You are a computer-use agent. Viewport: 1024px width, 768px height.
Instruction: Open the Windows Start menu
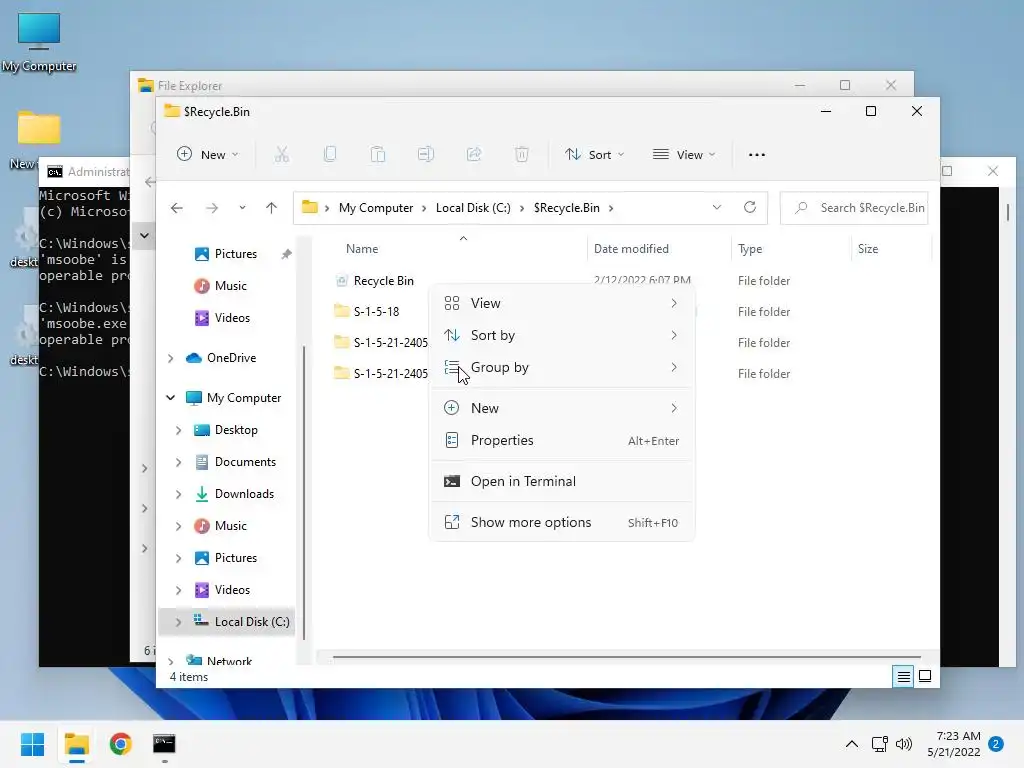coord(32,744)
